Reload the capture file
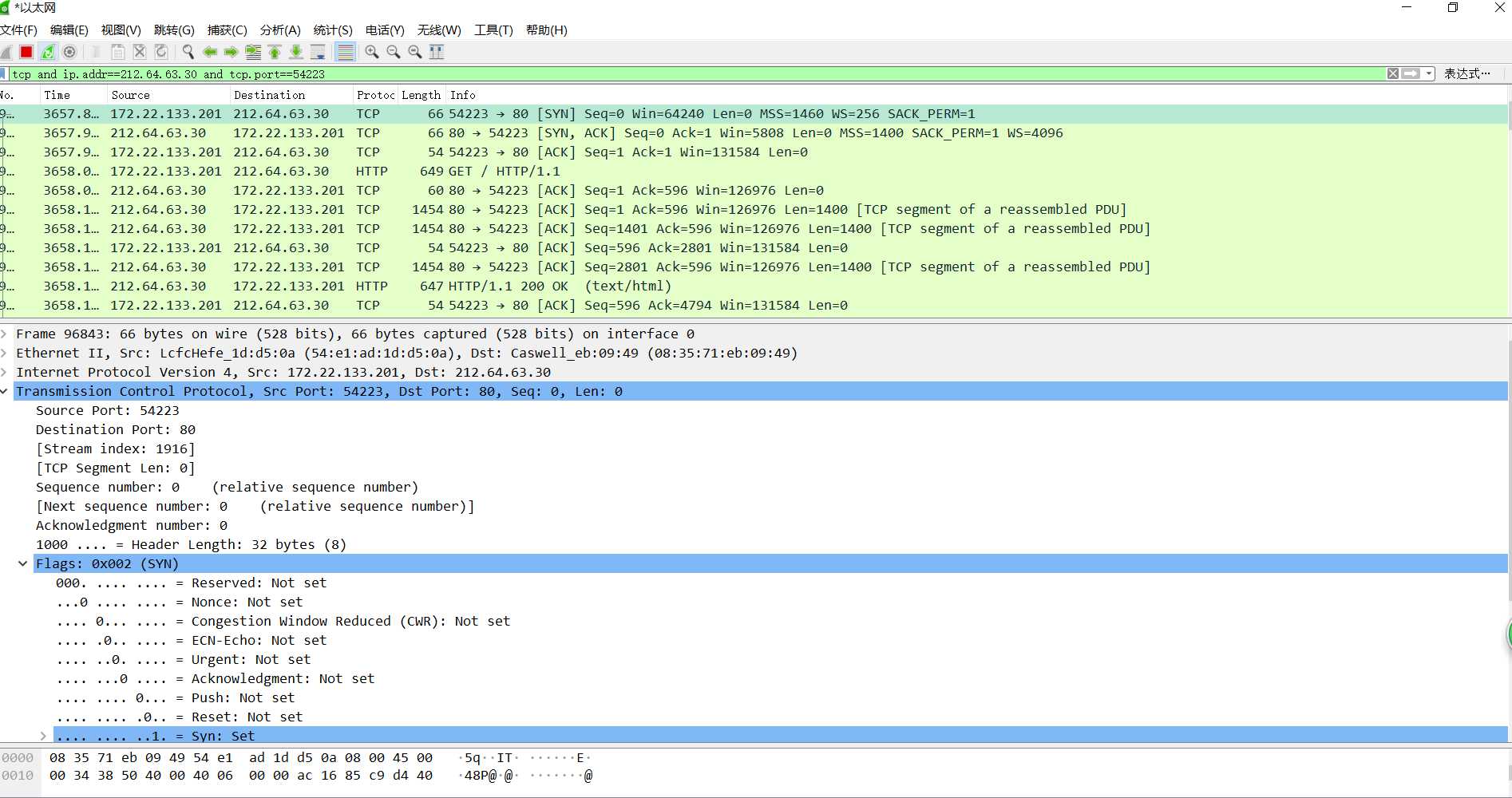 [161, 52]
